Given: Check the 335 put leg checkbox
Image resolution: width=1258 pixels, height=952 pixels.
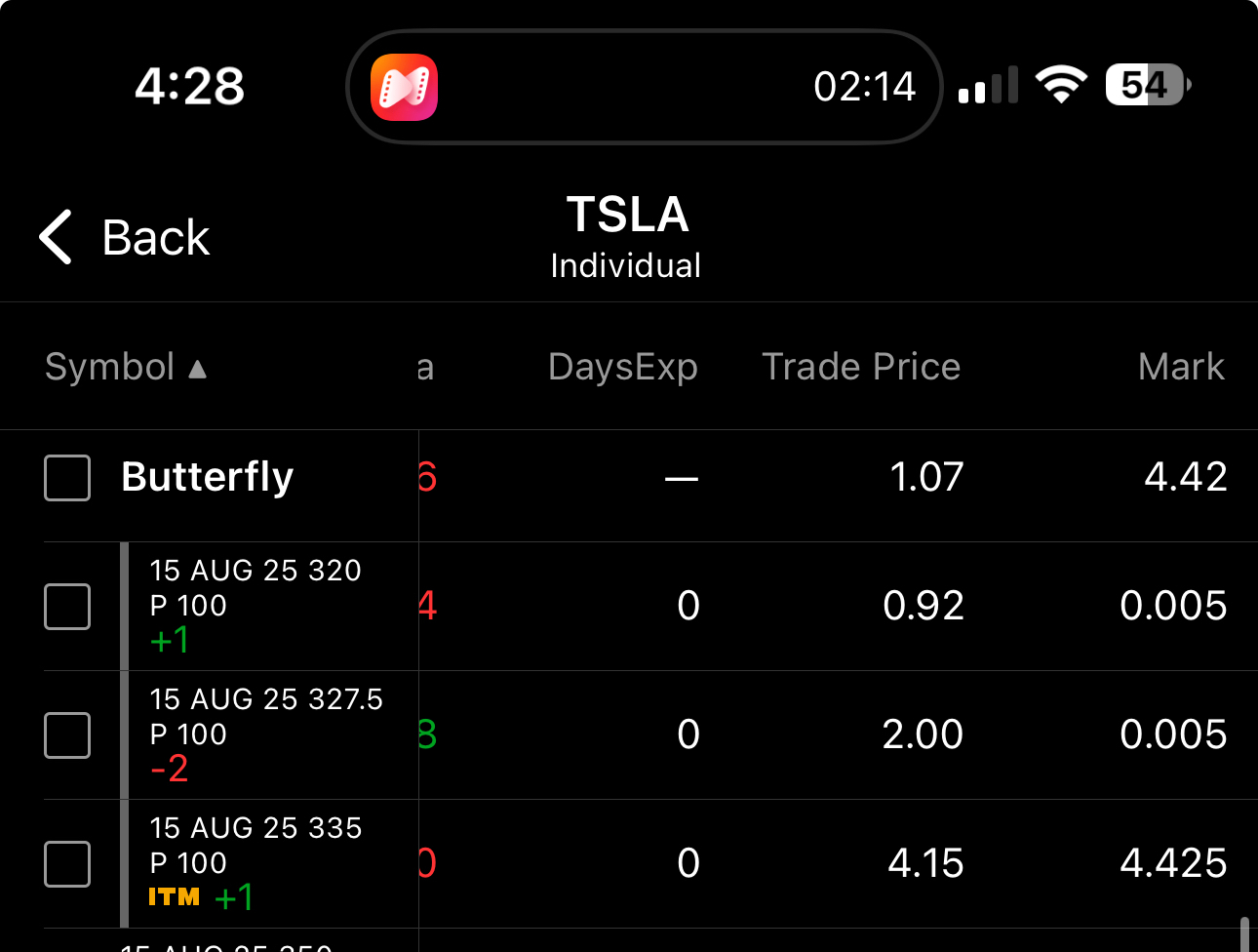Looking at the screenshot, I should pos(67,864).
